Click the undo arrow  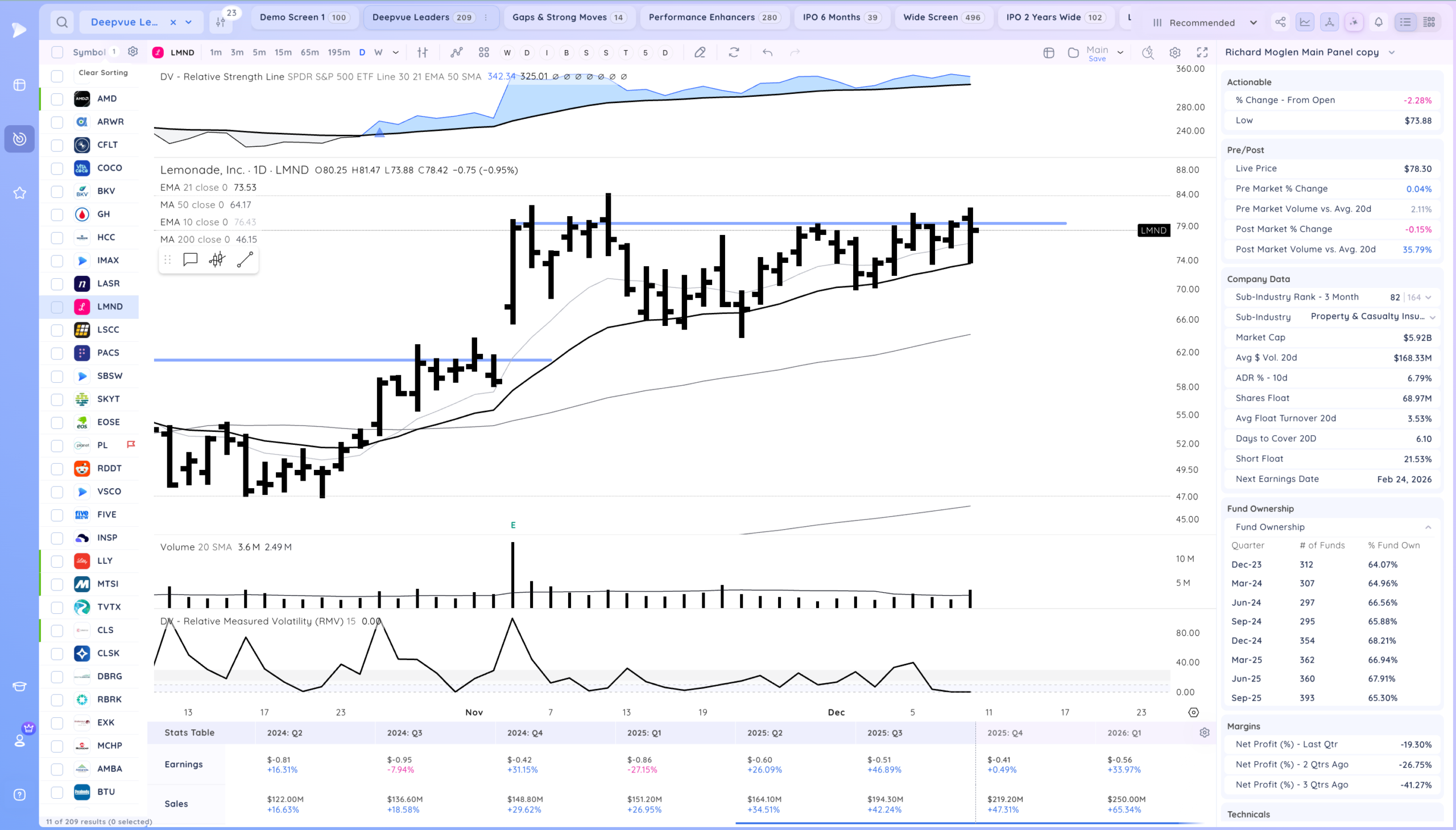pyautogui.click(x=768, y=52)
